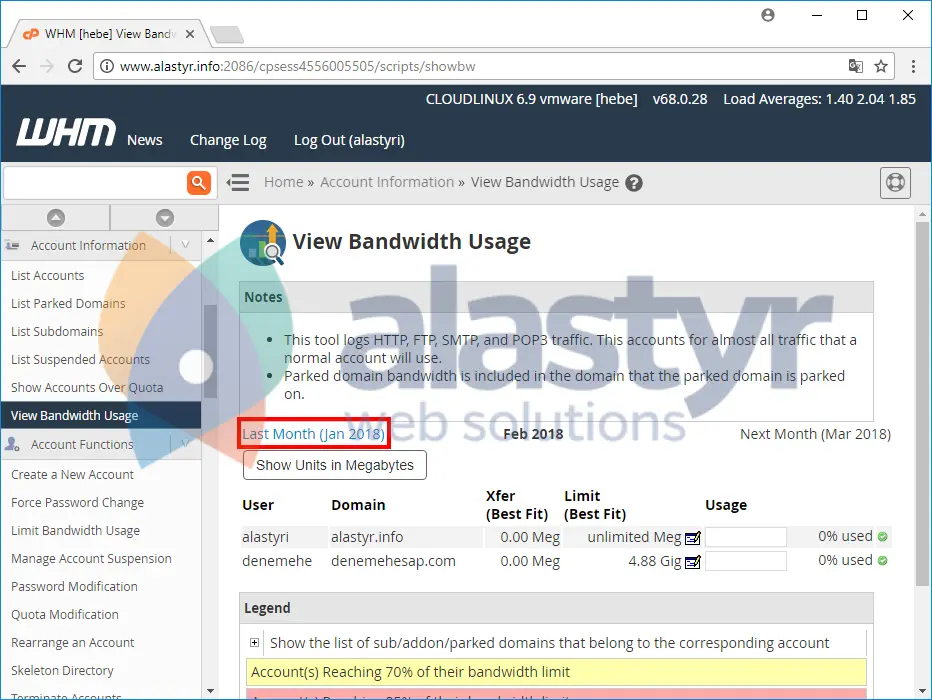Go to Next Month (Mar 2018)
This screenshot has width=932, height=700.
(816, 434)
